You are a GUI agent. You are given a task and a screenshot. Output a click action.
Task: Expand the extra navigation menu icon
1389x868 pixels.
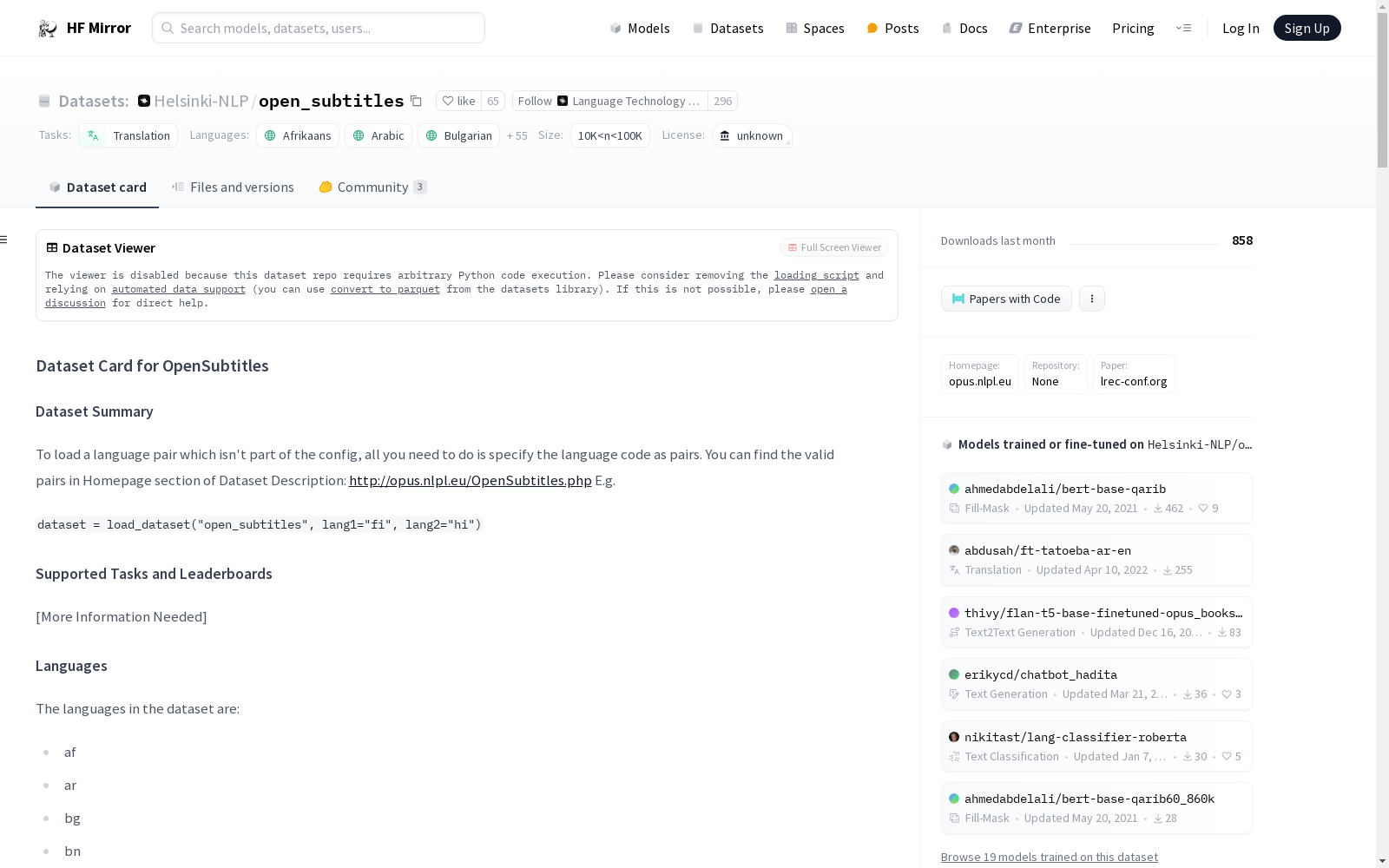coord(1183,28)
